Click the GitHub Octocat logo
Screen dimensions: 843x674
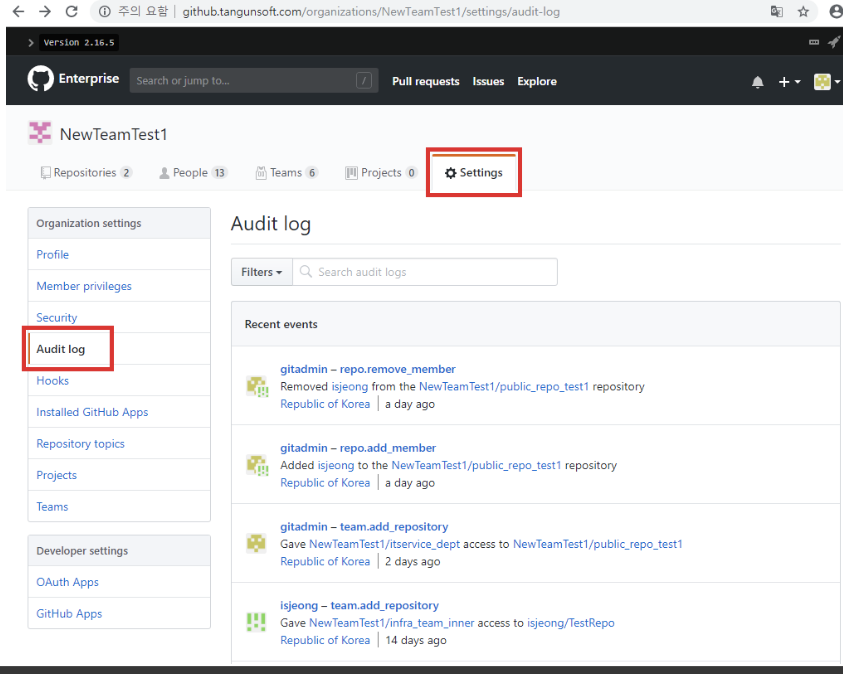[x=40, y=78]
